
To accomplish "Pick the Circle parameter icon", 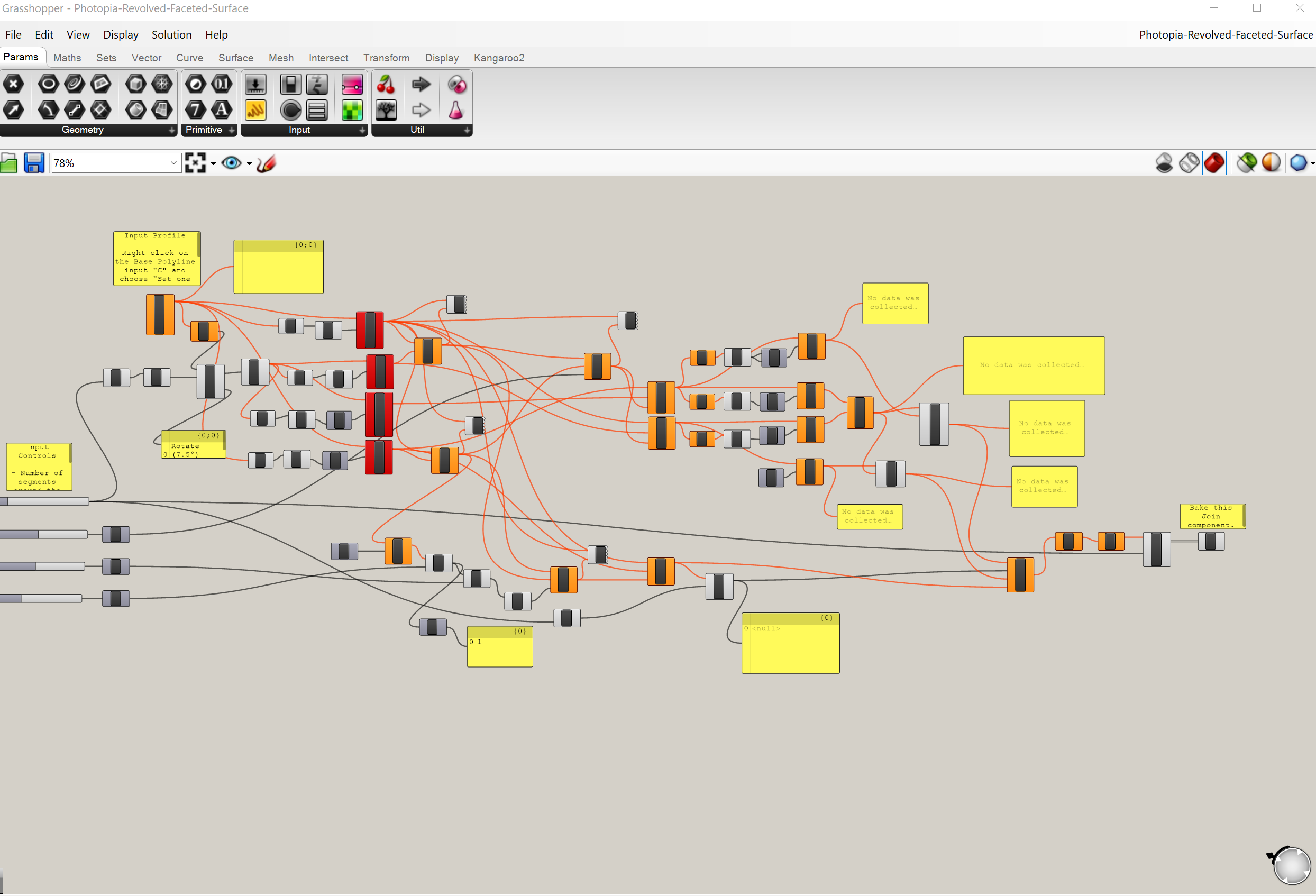I will tap(49, 85).
